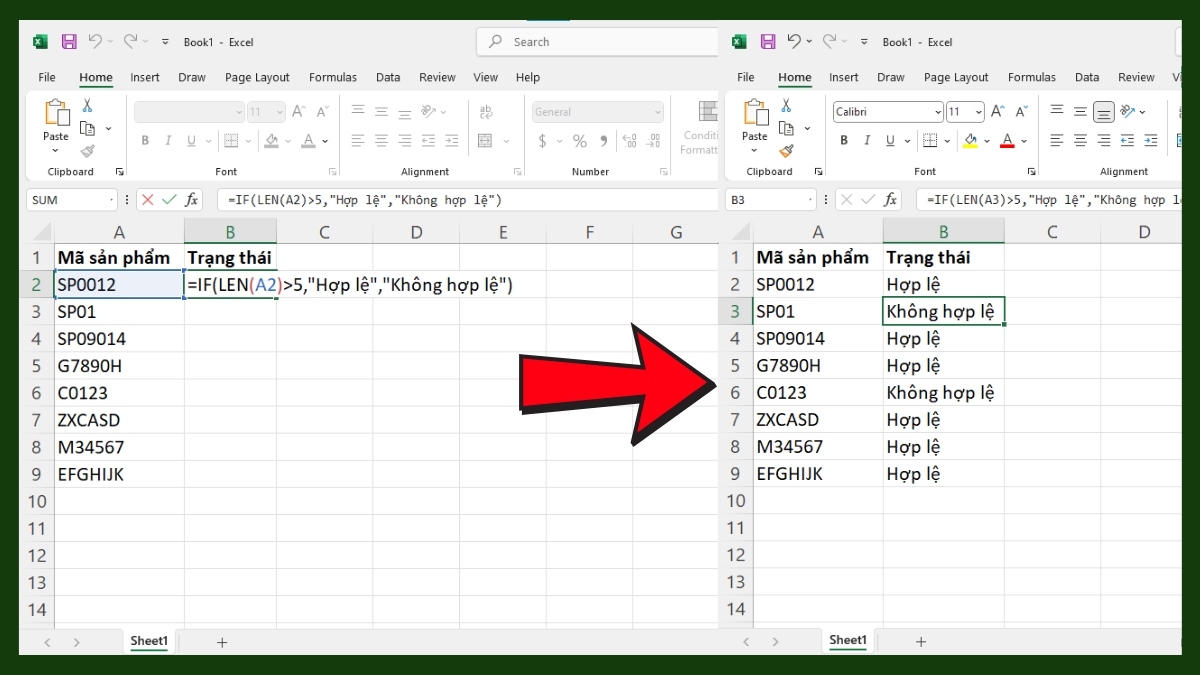Click the Accounting Number Format icon

(x=543, y=141)
